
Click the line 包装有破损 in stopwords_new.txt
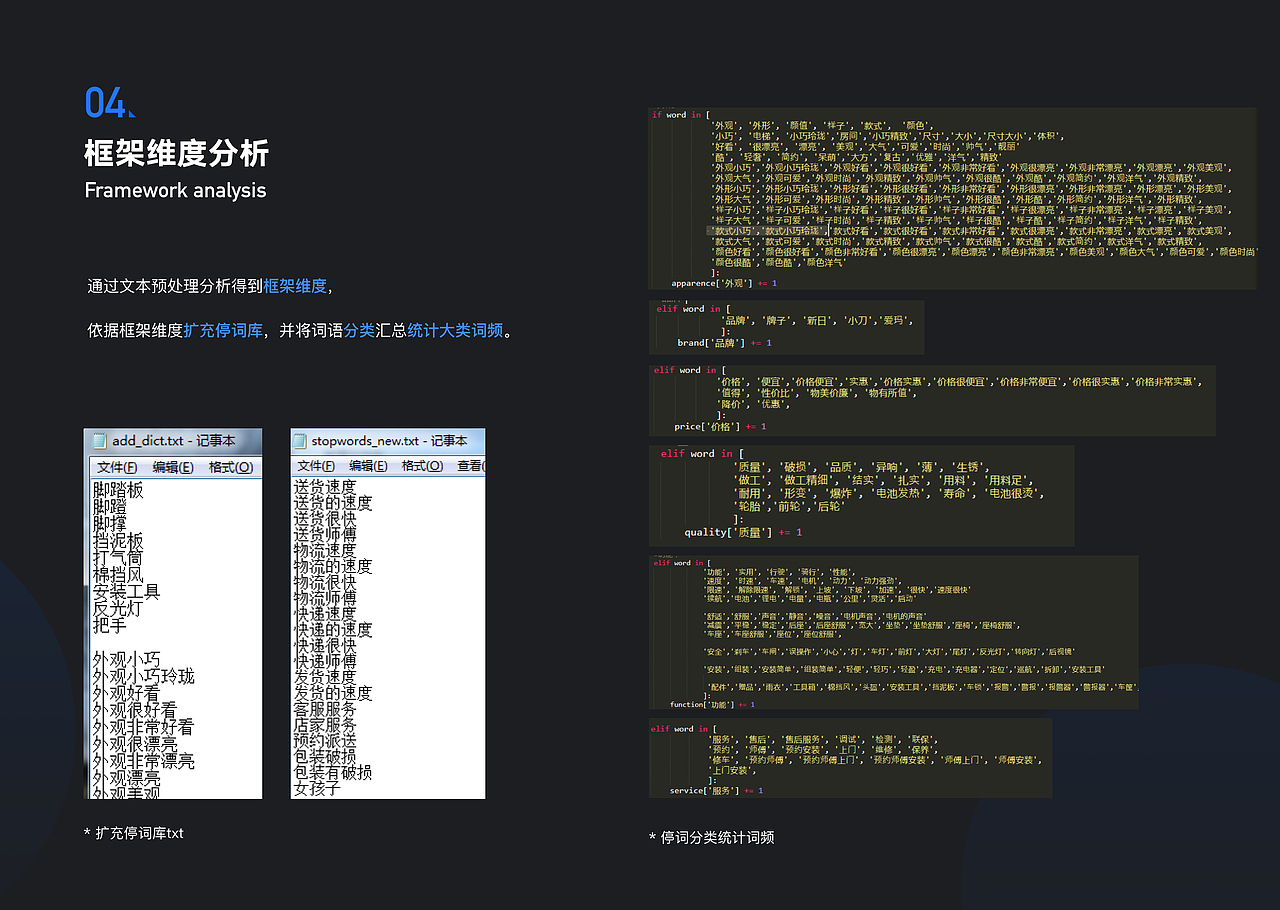click(x=332, y=773)
